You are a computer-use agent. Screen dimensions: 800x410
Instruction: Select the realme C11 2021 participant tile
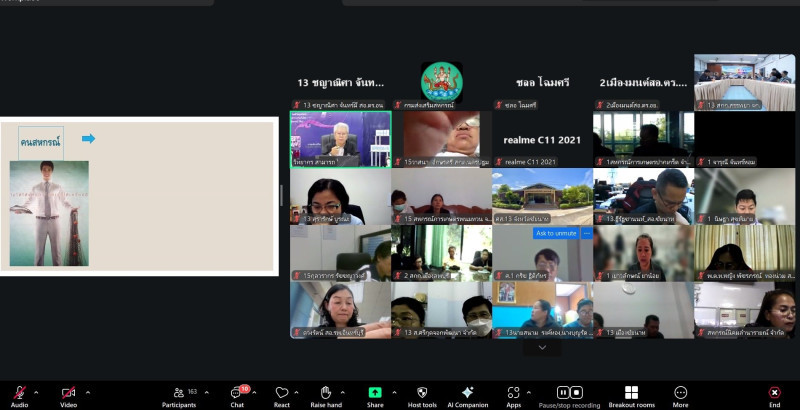(x=541, y=138)
